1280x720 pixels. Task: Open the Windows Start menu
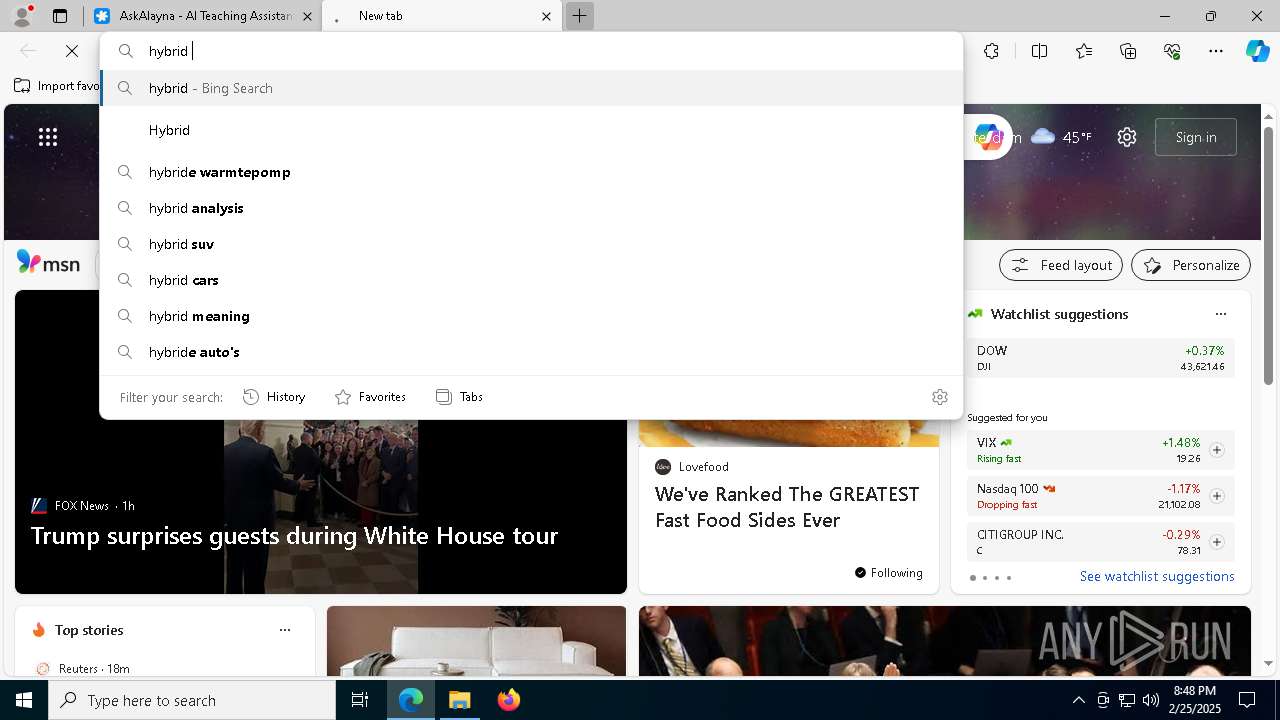tap(24, 700)
